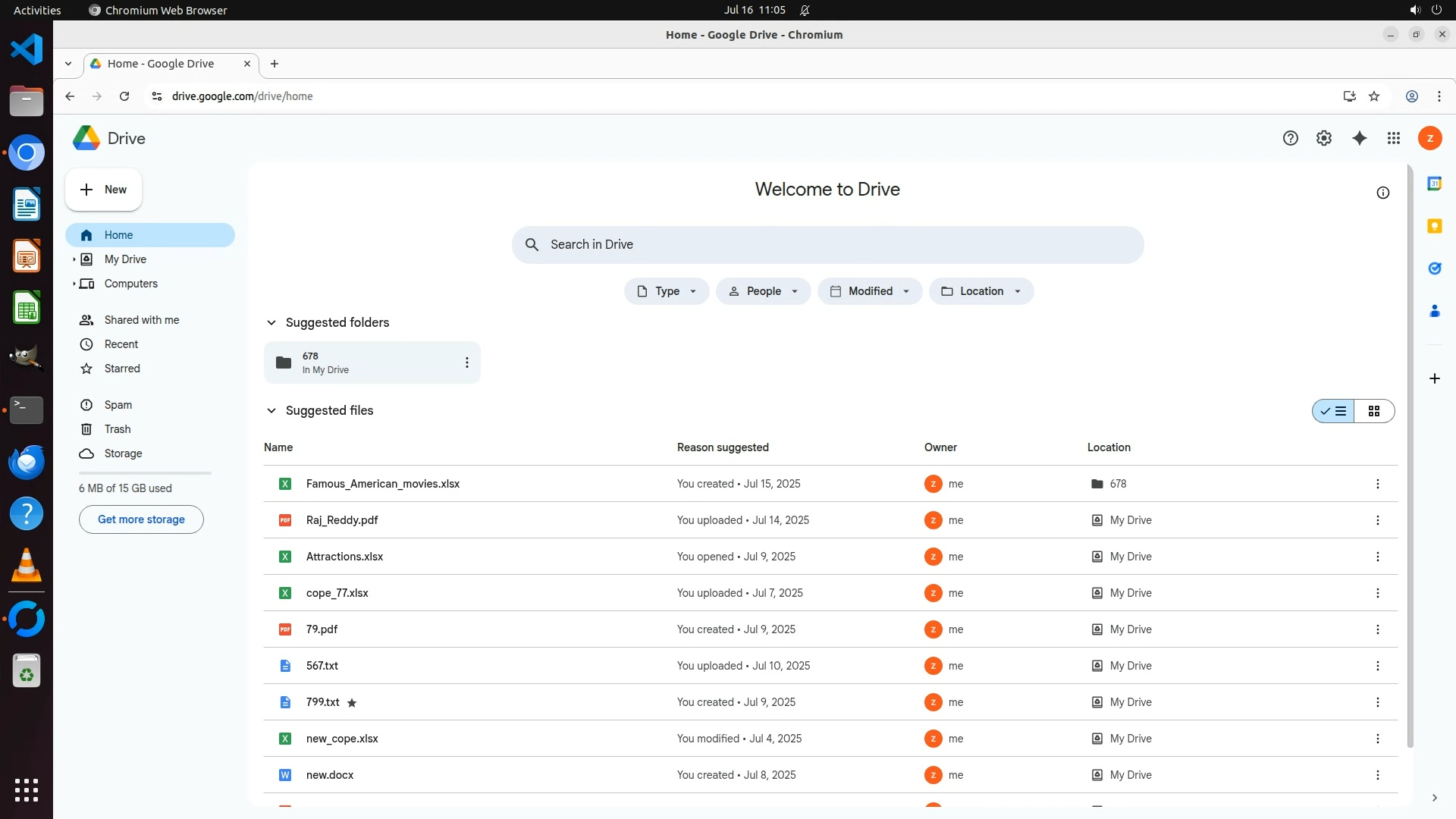Screen dimensions: 1456x819
Task: Click the storage usage progress bar
Action: pyautogui.click(x=145, y=473)
